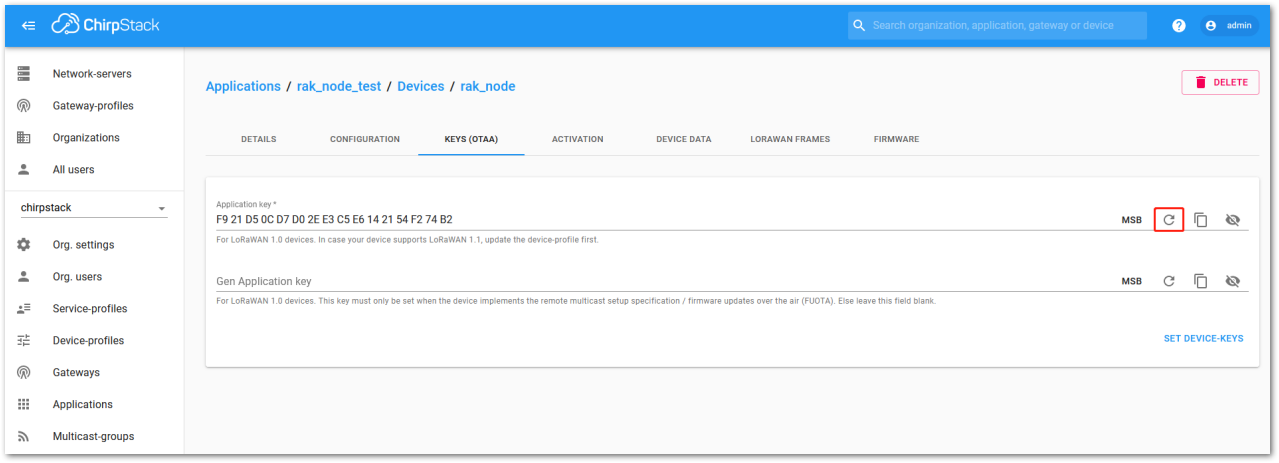Image resolution: width=1279 pixels, height=463 pixels.
Task: Copy the Gen Application key to clipboard
Action: [1201, 281]
